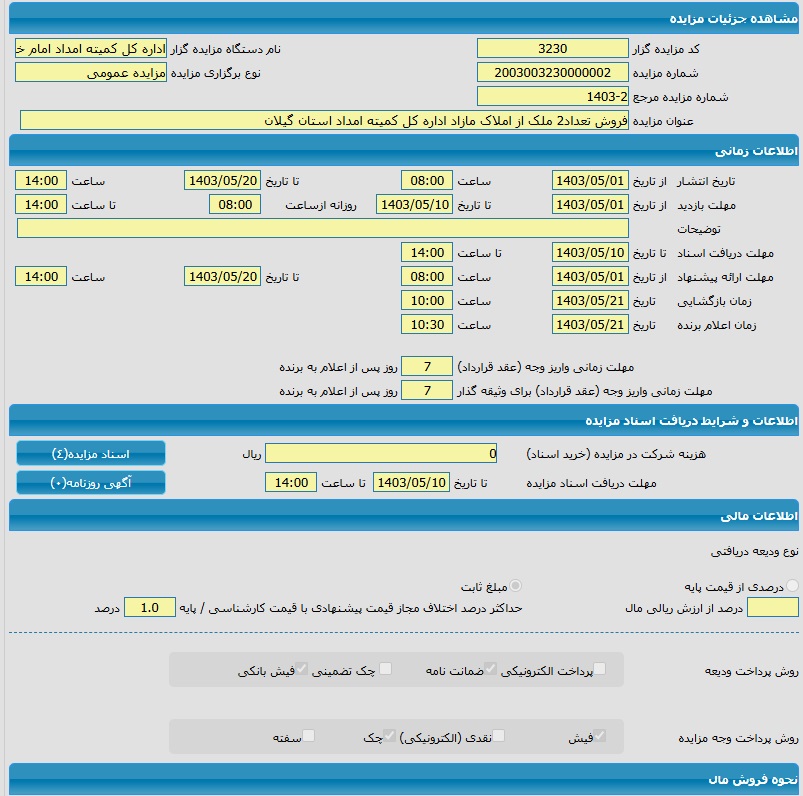This screenshot has height=796, width=803.
Task: Click the هزینه شرکت در مزایده amount field
Action: click(381, 453)
